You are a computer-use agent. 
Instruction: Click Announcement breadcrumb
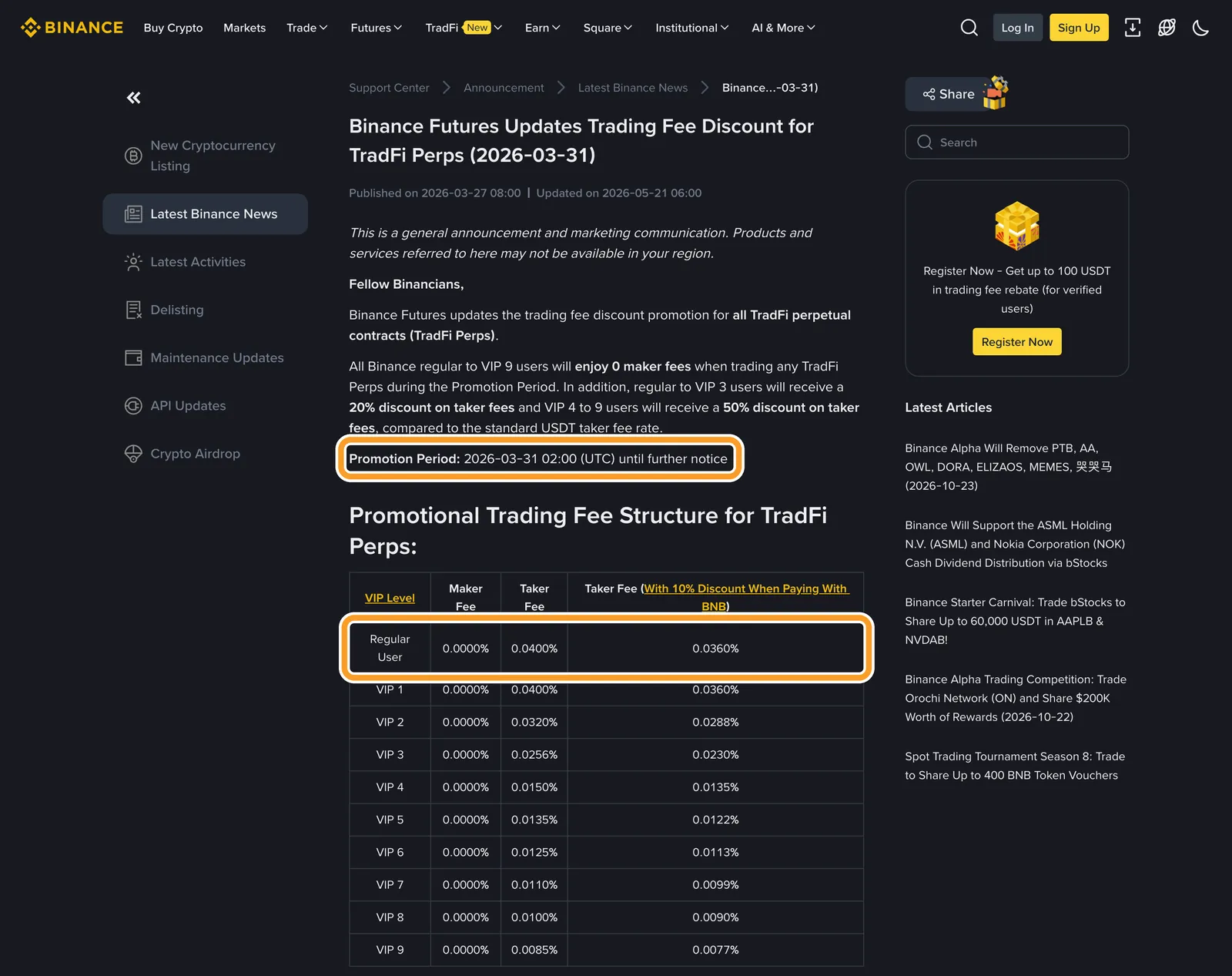tap(504, 88)
